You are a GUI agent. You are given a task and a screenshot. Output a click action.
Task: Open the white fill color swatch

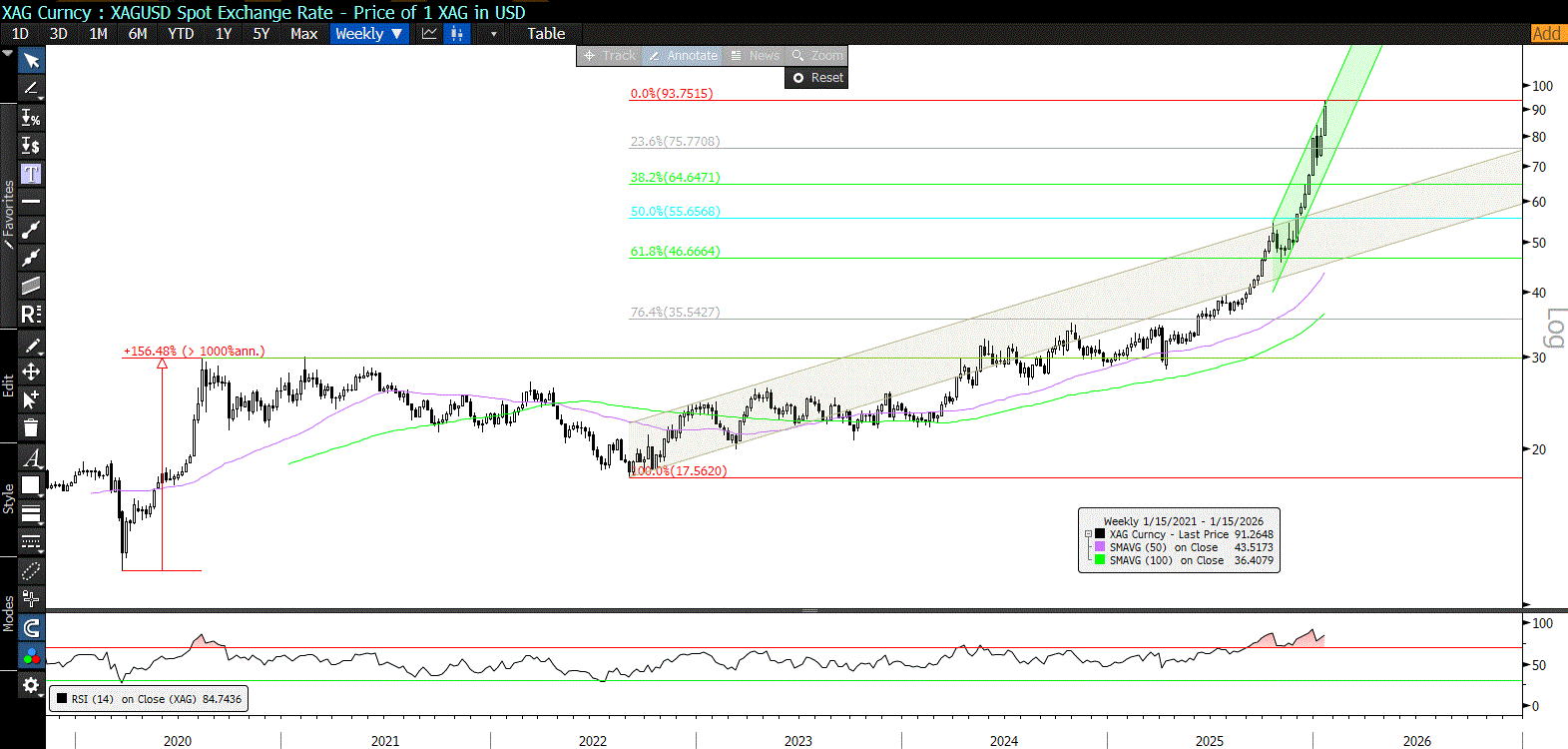point(31,485)
